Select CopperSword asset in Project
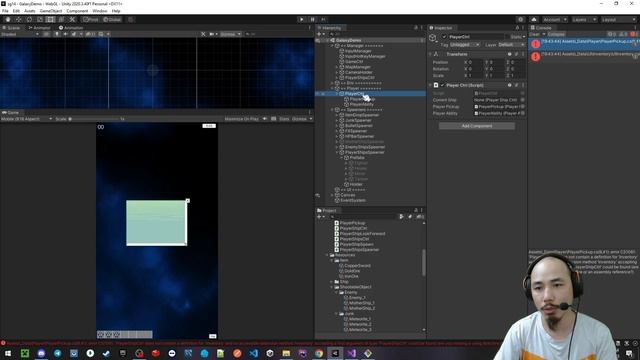Viewport: 640px width, 360px height. point(357,266)
